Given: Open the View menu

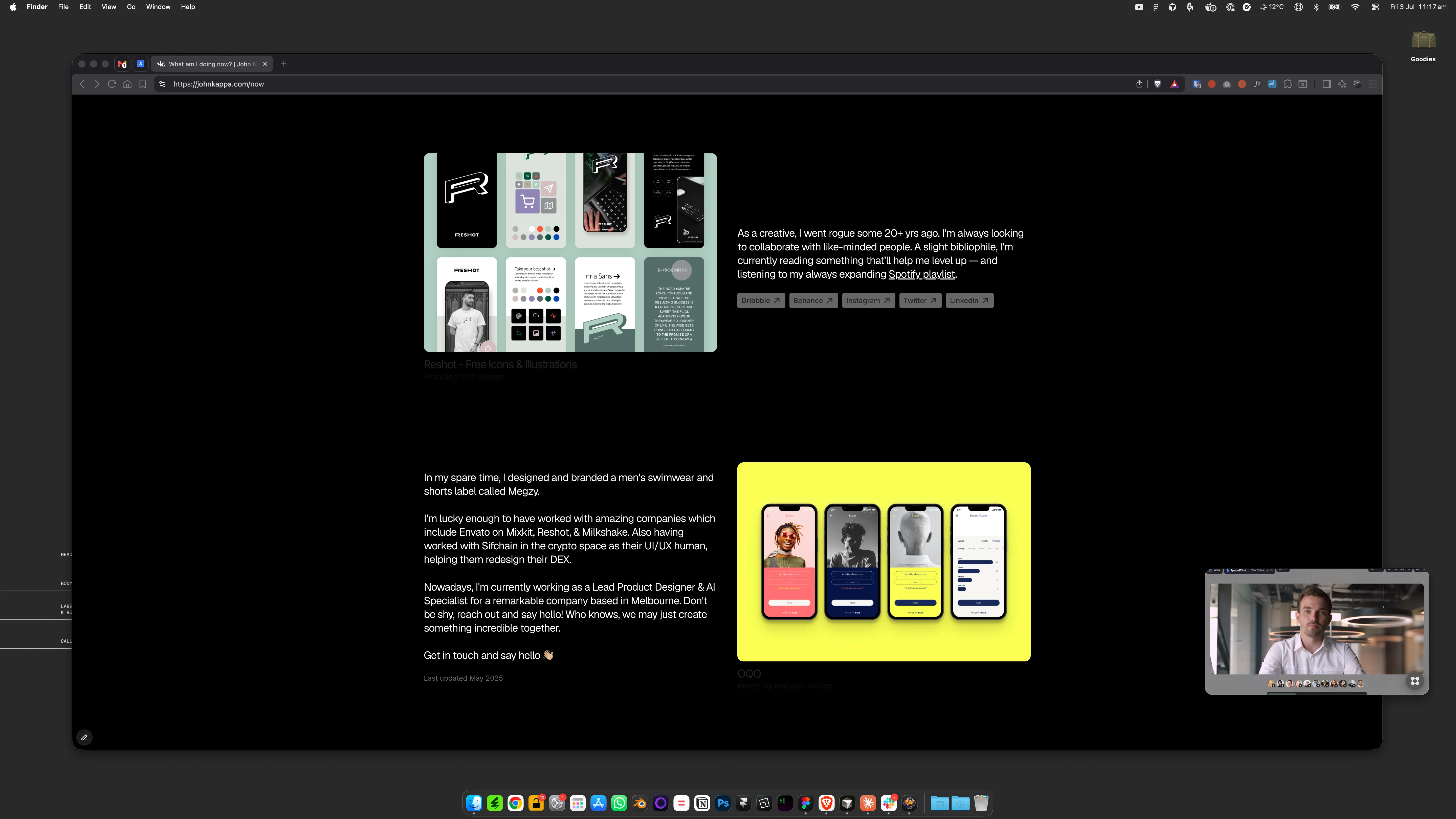Looking at the screenshot, I should [x=108, y=7].
